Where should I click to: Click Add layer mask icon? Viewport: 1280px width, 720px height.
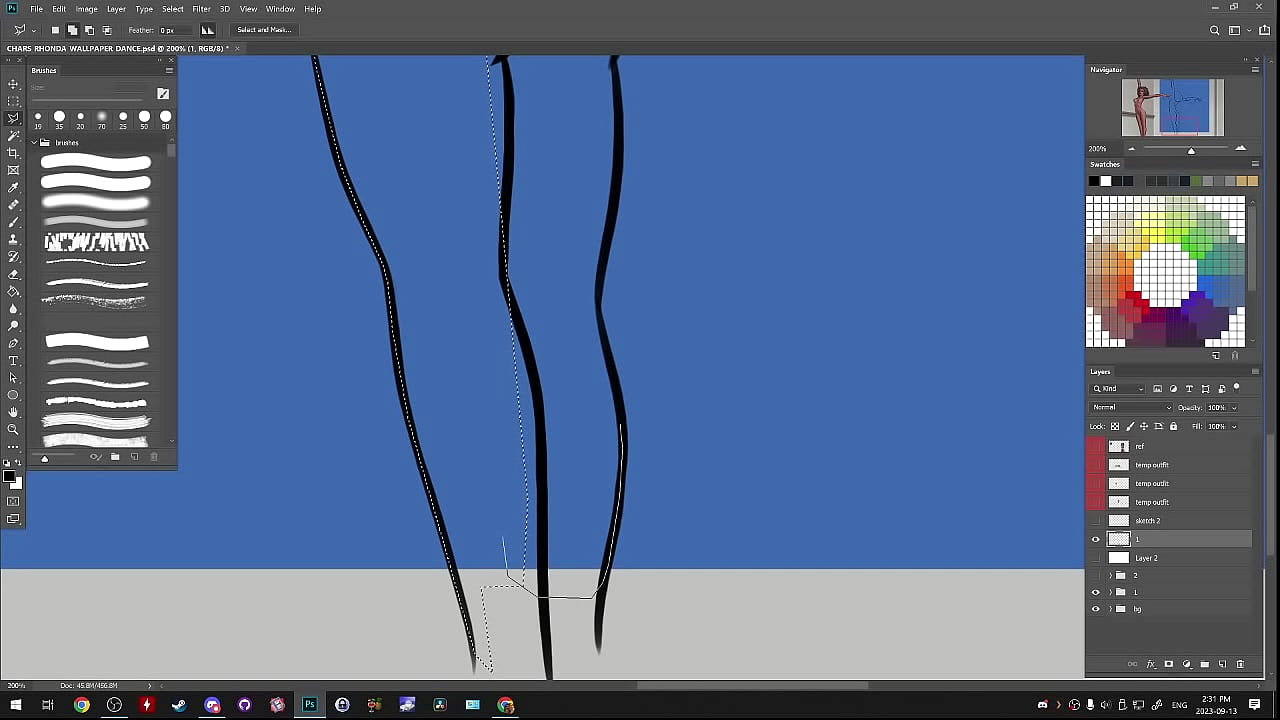(x=1168, y=664)
